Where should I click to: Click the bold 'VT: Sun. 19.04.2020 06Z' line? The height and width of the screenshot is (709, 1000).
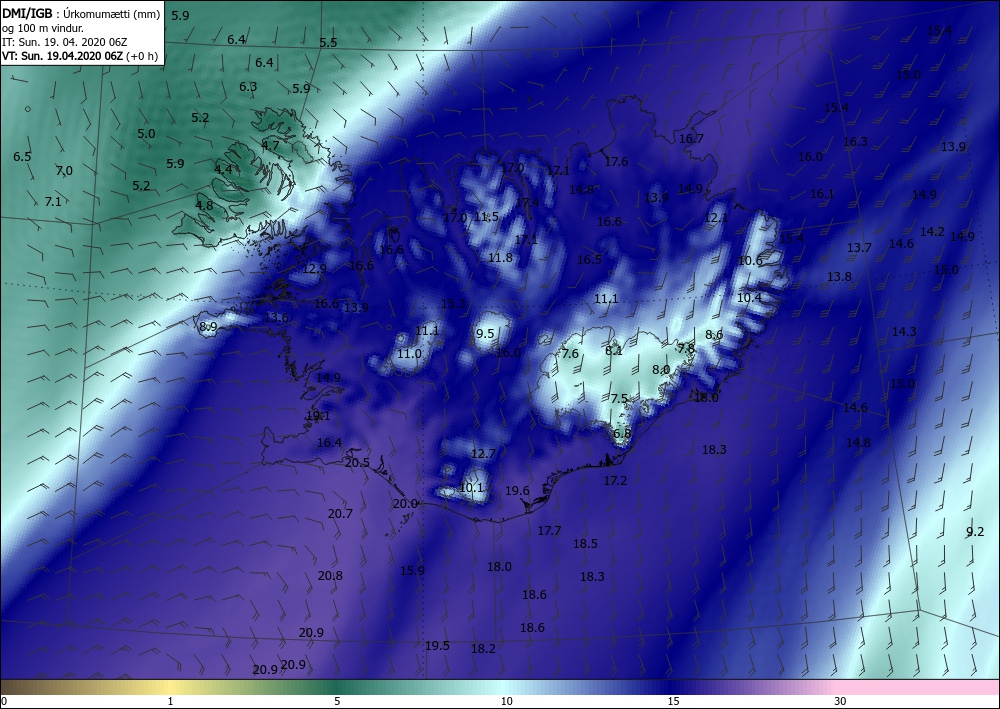click(x=64, y=56)
